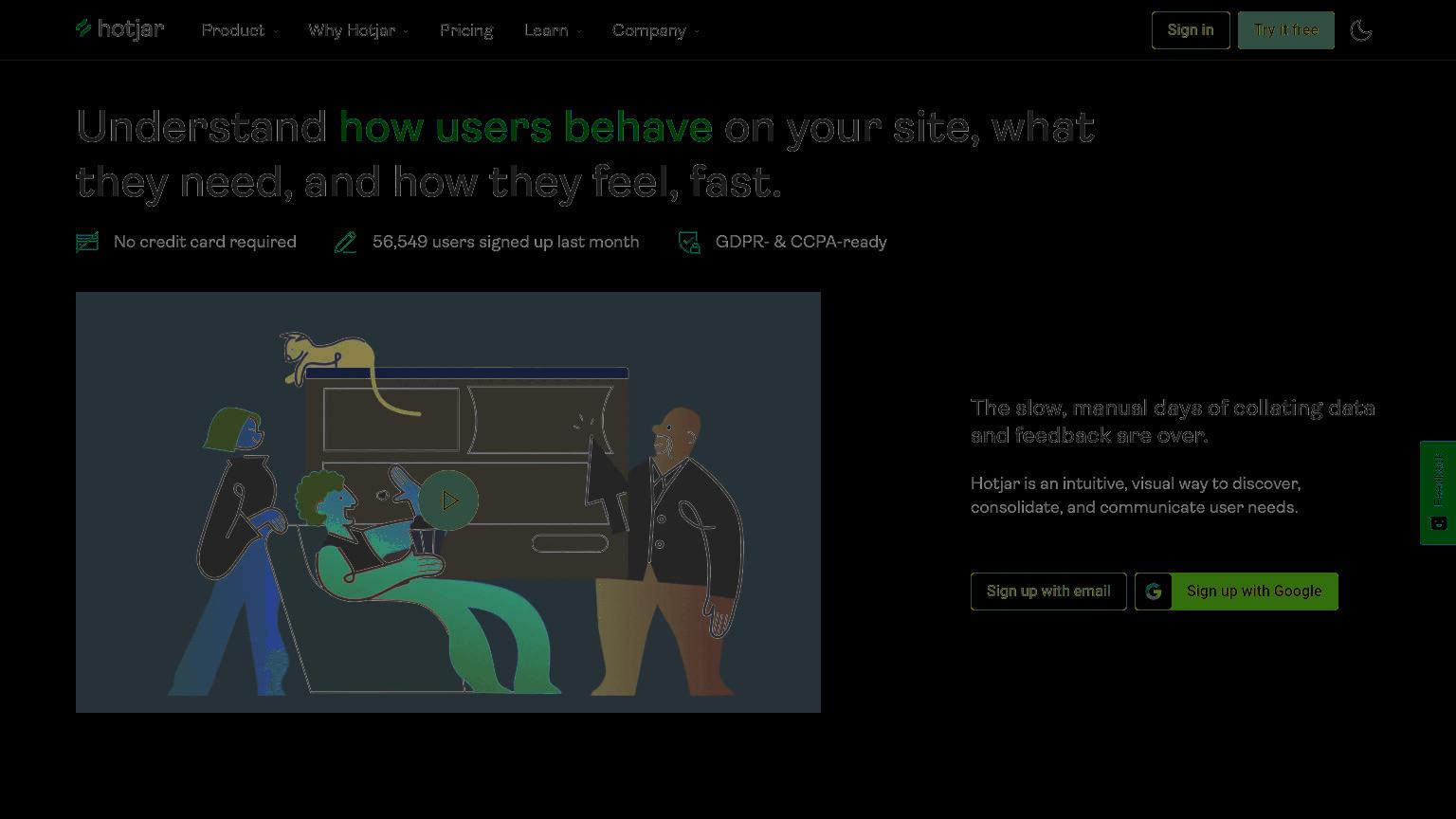
Task: Click GDPR- & CCPA-ready text
Action: click(801, 243)
